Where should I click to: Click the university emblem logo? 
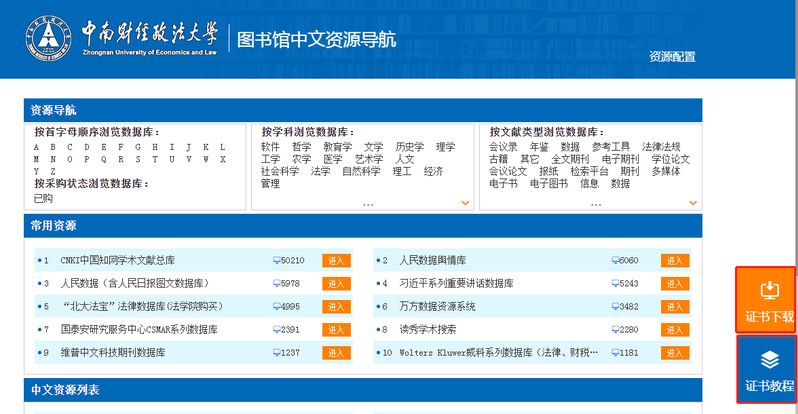48,38
